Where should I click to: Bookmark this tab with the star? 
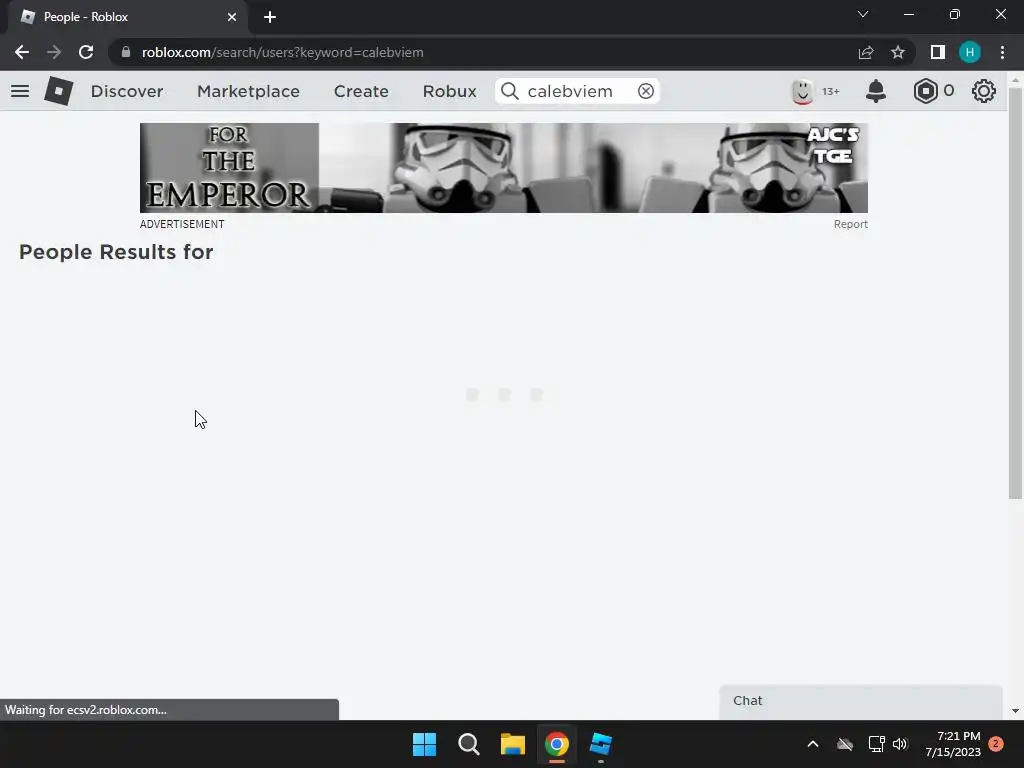[898, 52]
